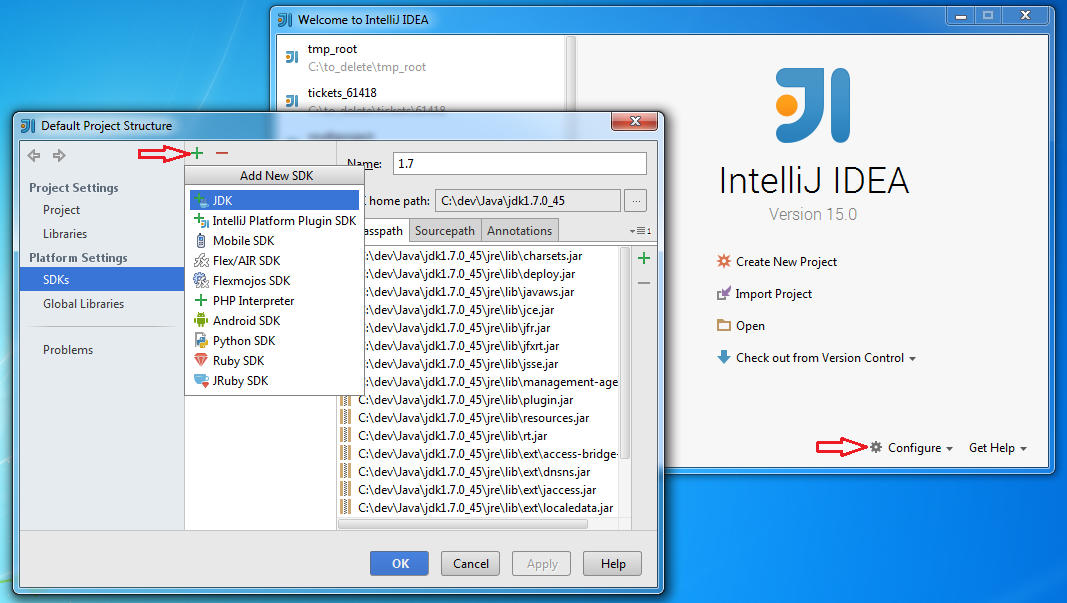Click the SDK Name input field
The height and width of the screenshot is (603, 1067).
519,163
